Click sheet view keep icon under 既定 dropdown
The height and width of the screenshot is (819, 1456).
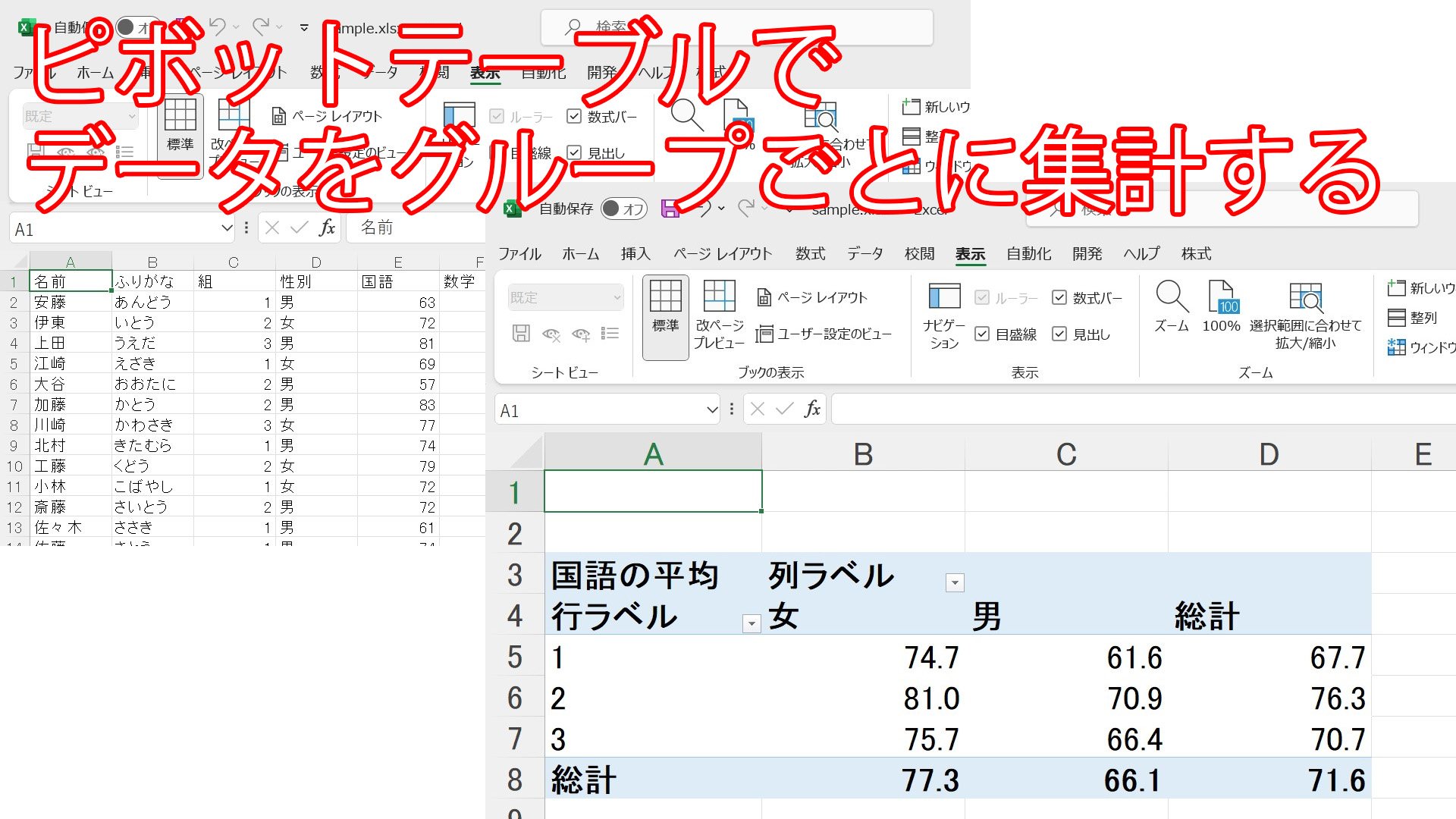[x=521, y=334]
